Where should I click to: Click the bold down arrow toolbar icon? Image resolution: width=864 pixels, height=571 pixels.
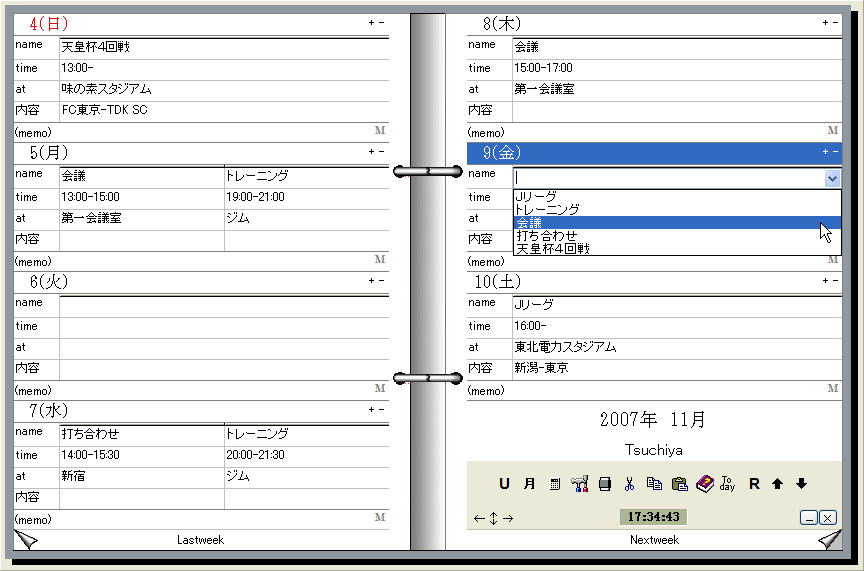pos(802,484)
